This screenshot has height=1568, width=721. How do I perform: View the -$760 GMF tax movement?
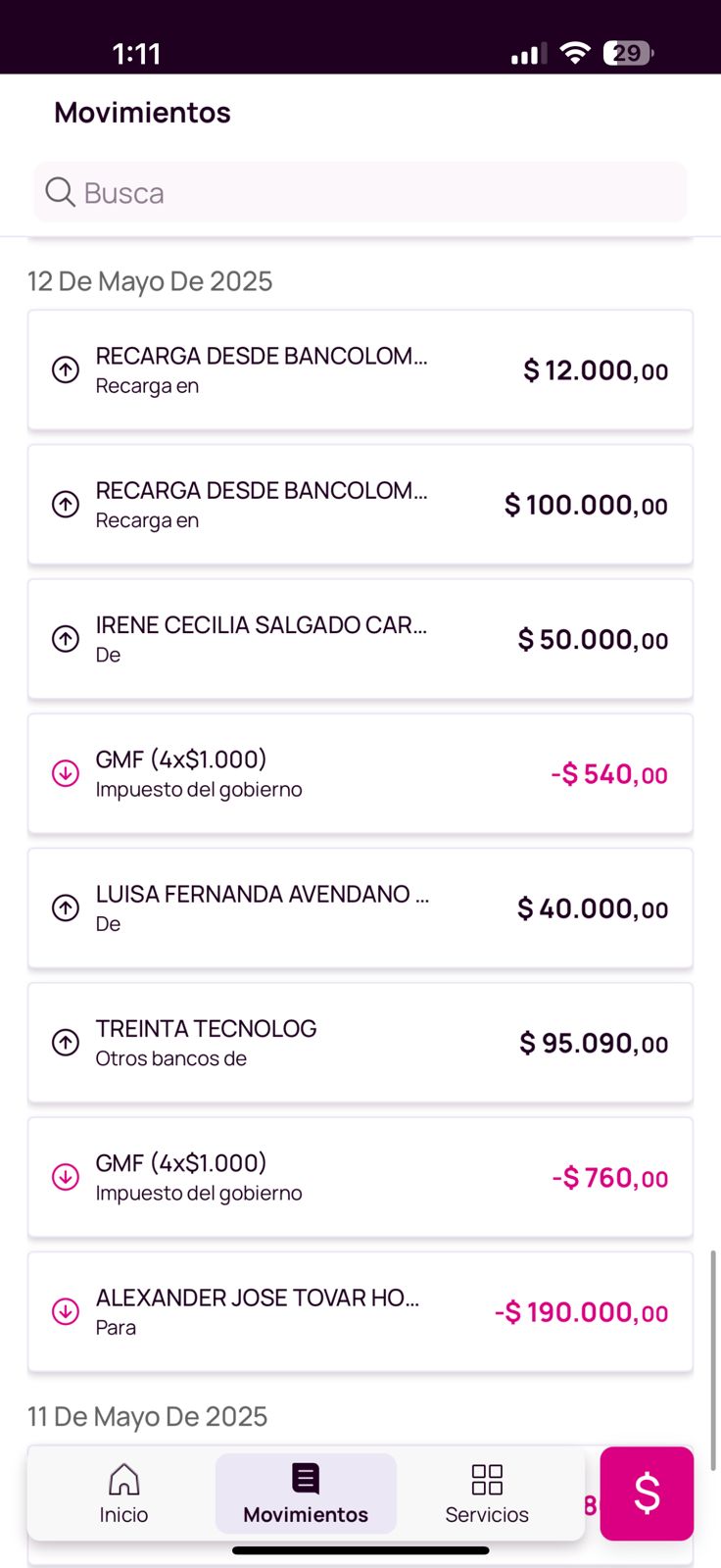tap(360, 1177)
